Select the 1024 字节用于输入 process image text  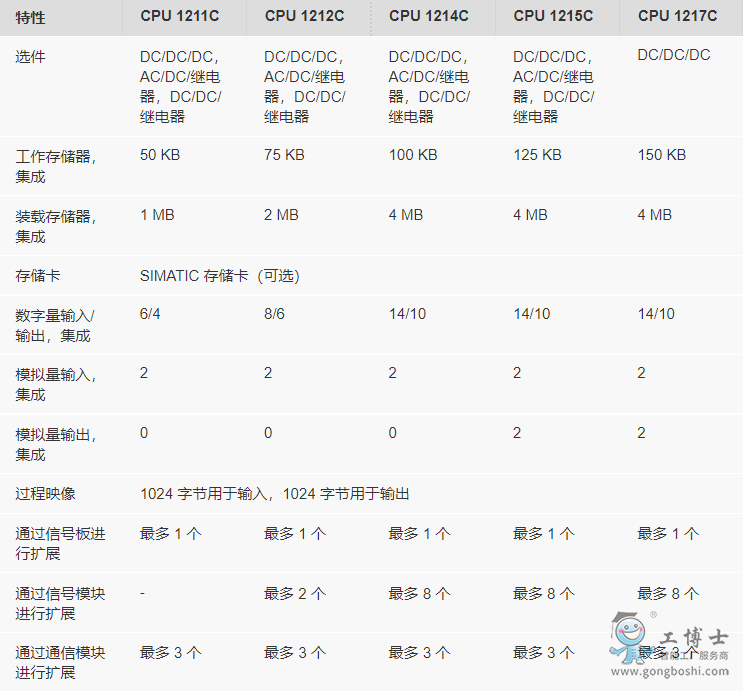(206, 493)
